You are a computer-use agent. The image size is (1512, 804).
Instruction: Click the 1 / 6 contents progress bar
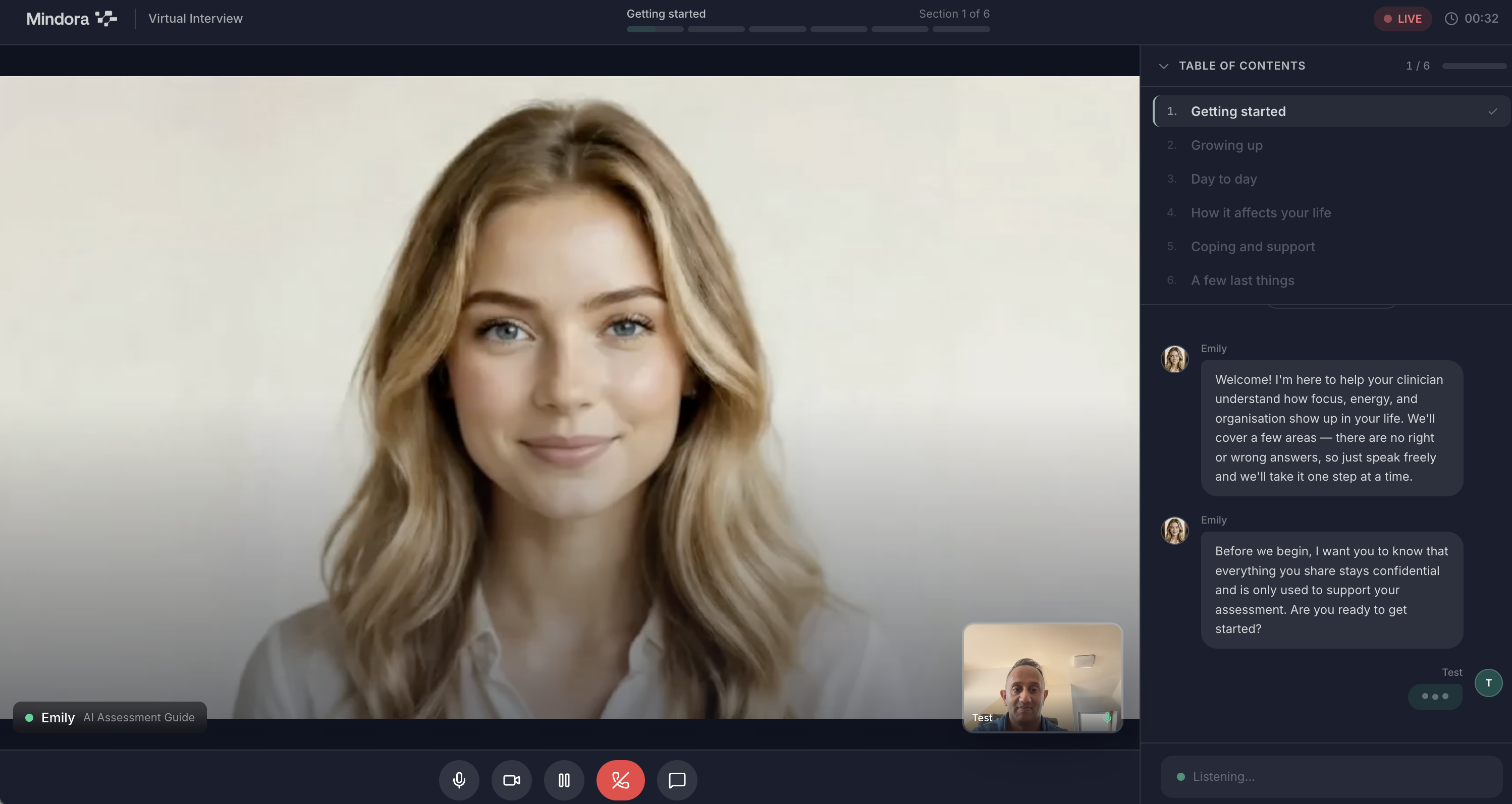(1474, 66)
